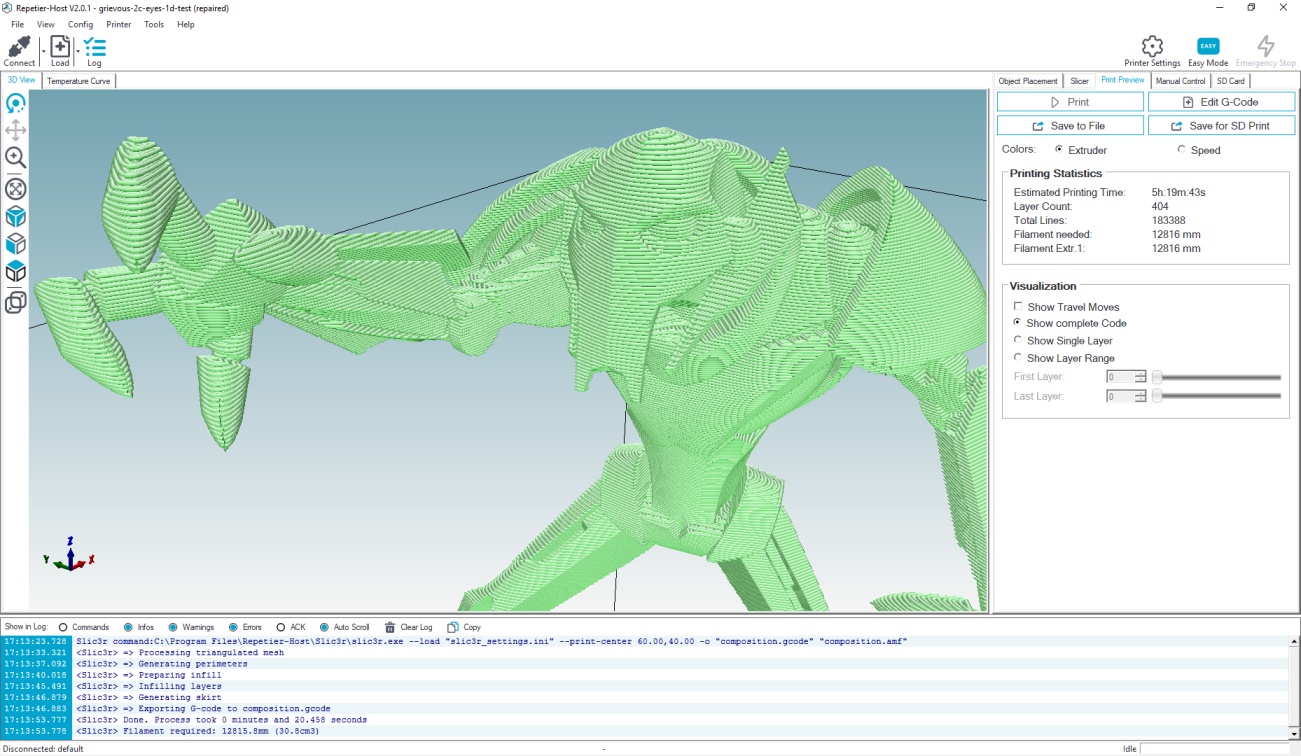Viewport: 1301px width, 756px height.
Task: Open the Slicer tab
Action: pos(1079,81)
